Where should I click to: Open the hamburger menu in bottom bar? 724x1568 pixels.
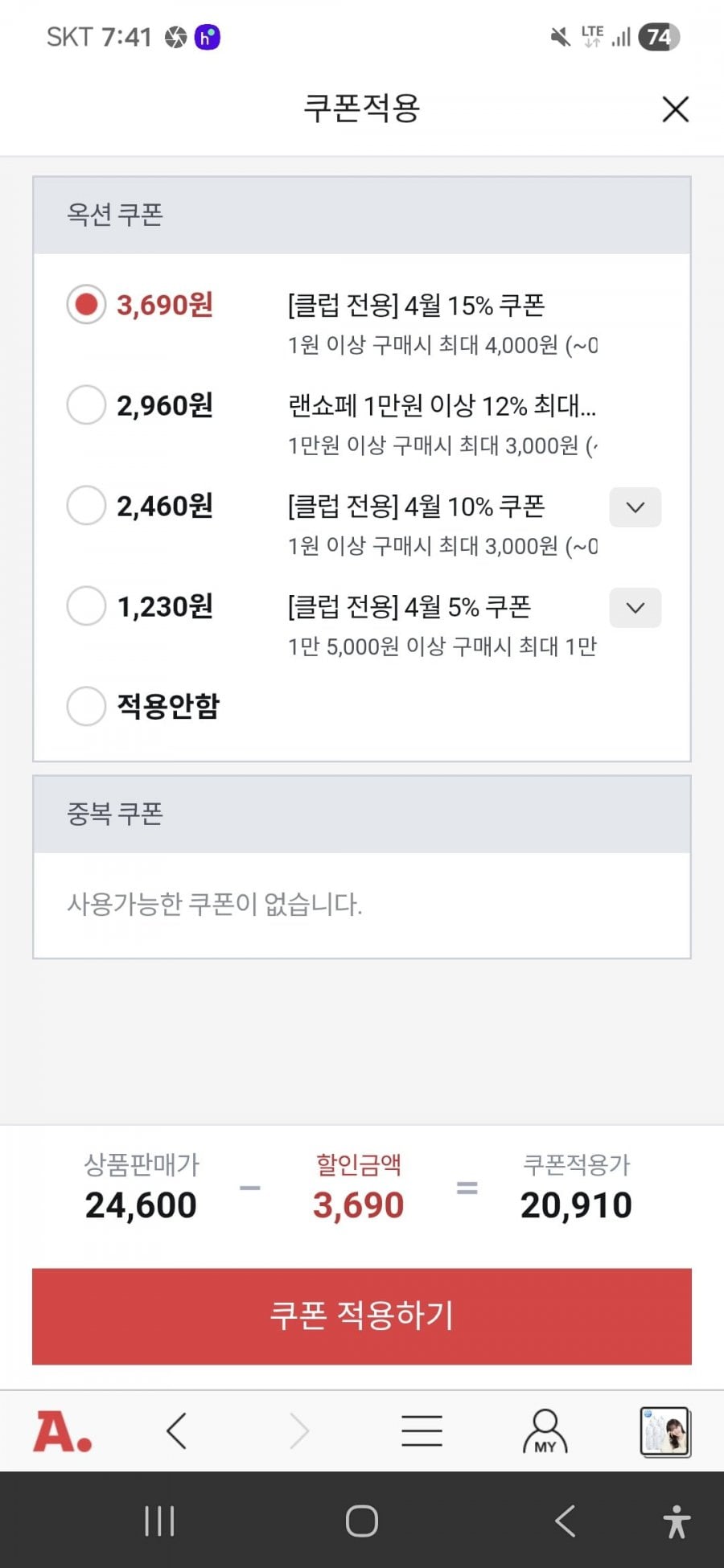point(422,1431)
